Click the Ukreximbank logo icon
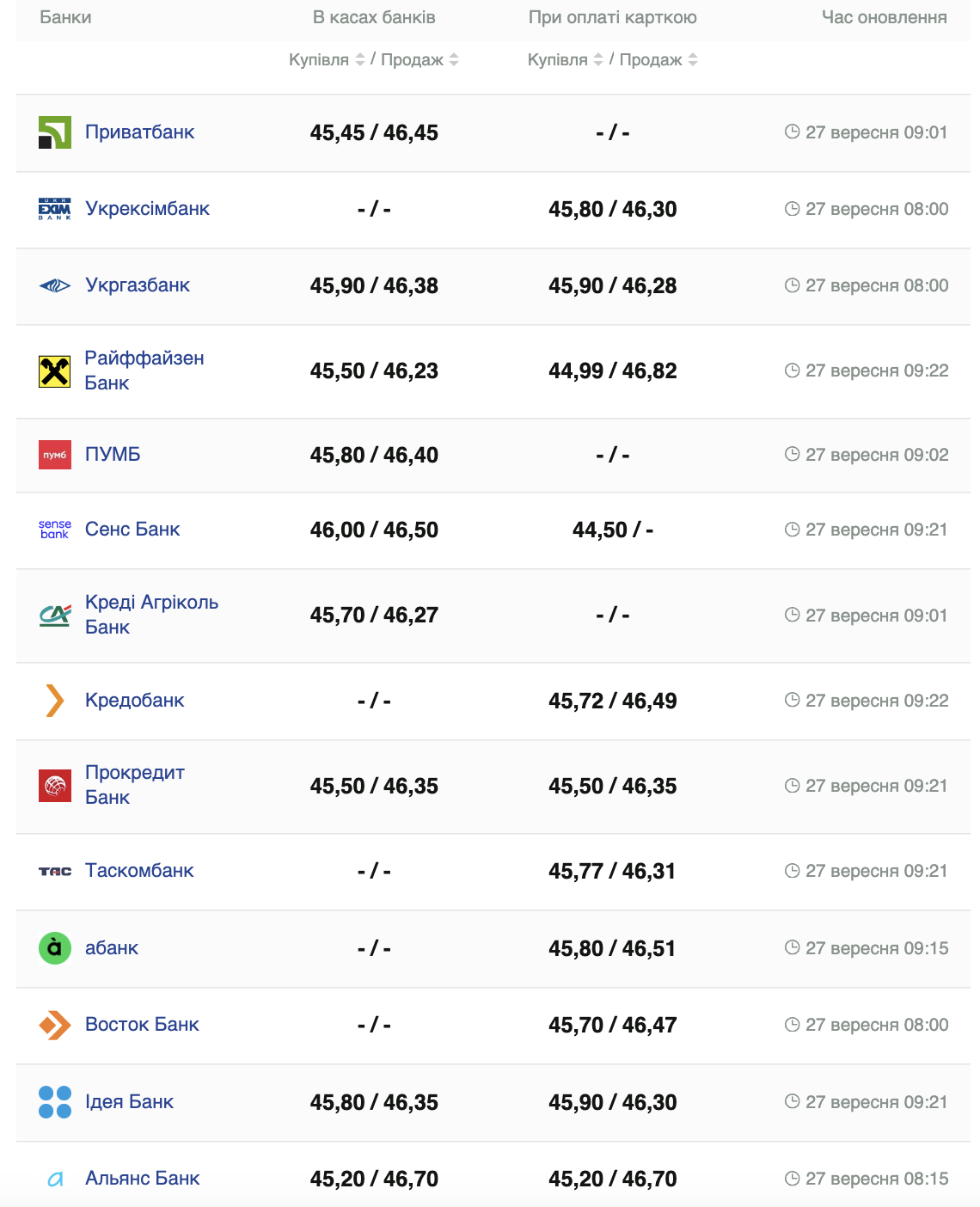This screenshot has width=980, height=1207. 55,209
